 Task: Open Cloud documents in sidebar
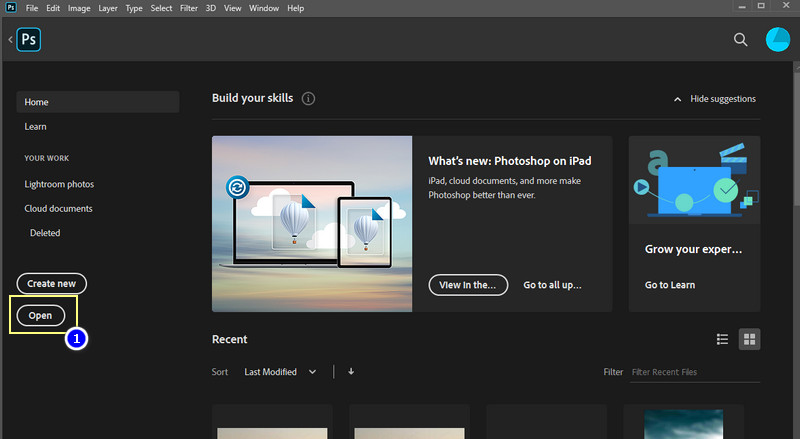click(58, 209)
